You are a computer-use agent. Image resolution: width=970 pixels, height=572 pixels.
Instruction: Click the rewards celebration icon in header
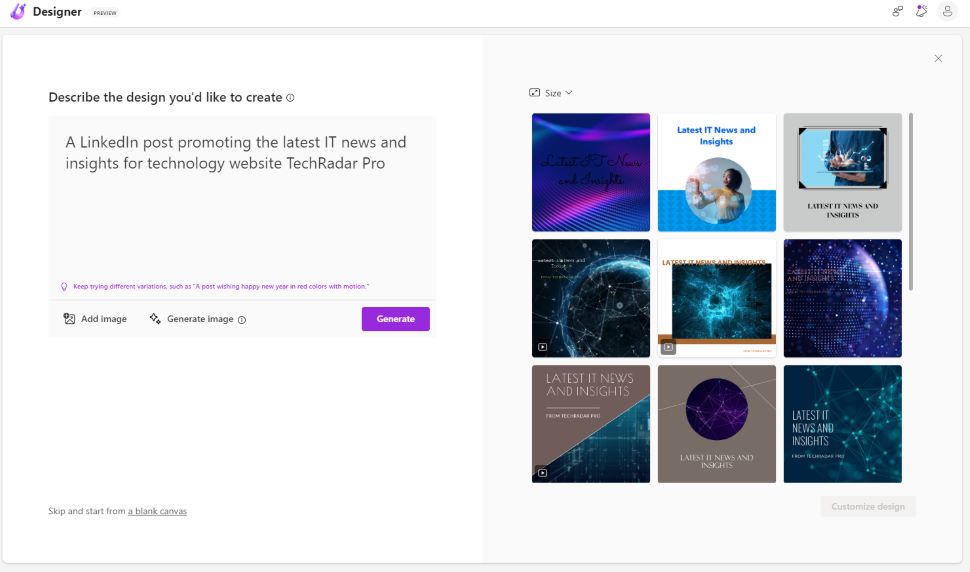[922, 12]
